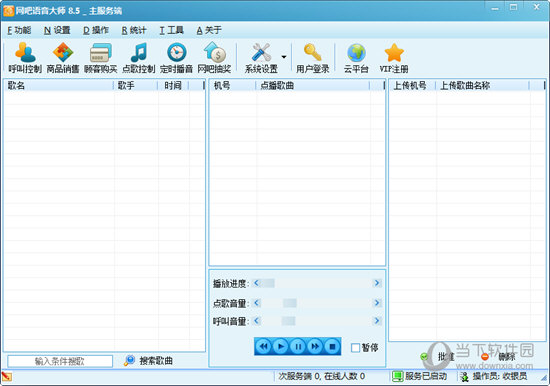Screen dimensions: 550x386
Task: Click the 点歌音量 slider thumb
Action: coord(290,303)
